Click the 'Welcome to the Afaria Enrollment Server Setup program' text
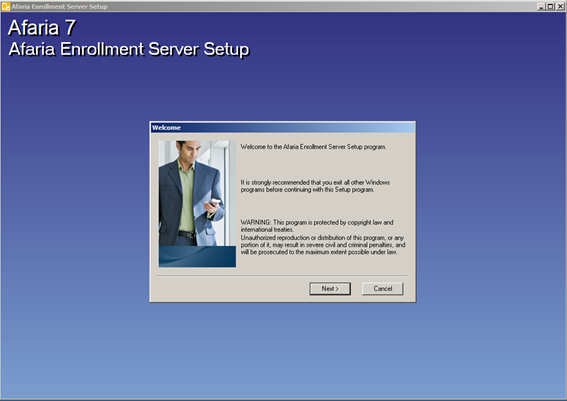 (313, 147)
